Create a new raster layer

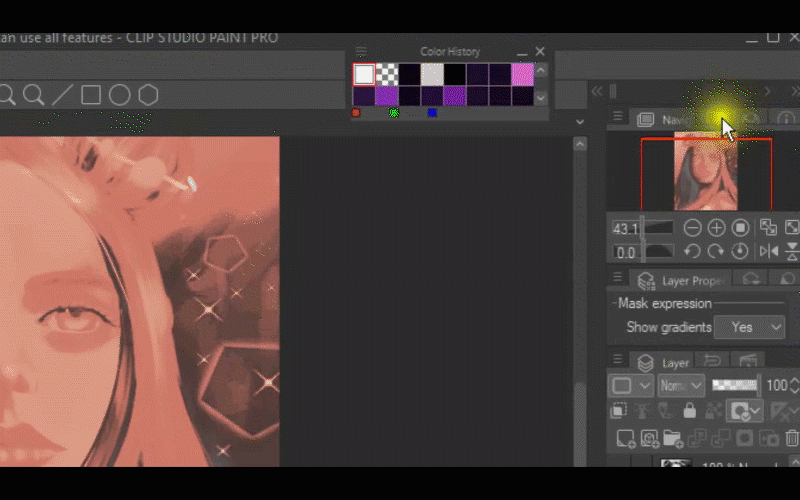pyautogui.click(x=626, y=438)
